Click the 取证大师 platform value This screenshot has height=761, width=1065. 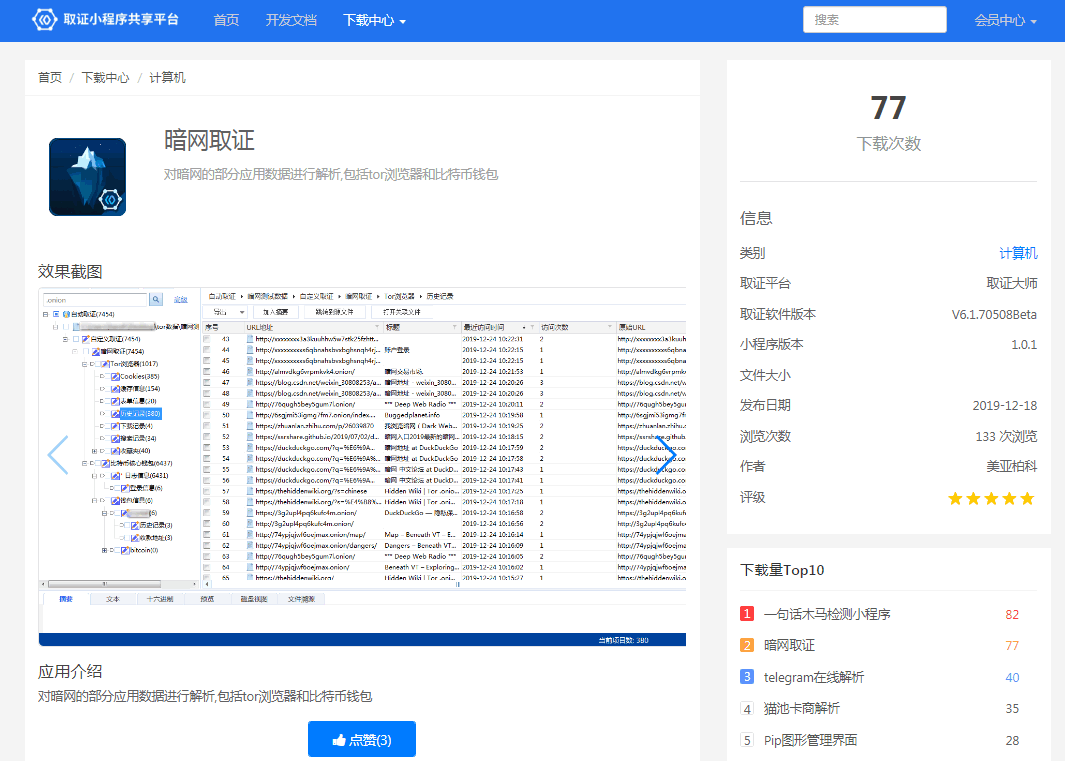[x=1012, y=283]
